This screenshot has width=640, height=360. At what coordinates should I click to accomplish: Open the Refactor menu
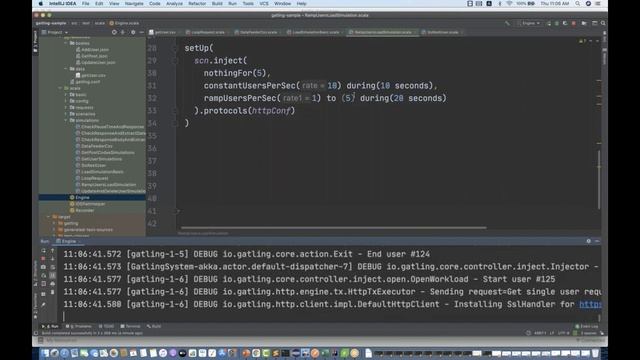(x=197, y=4)
